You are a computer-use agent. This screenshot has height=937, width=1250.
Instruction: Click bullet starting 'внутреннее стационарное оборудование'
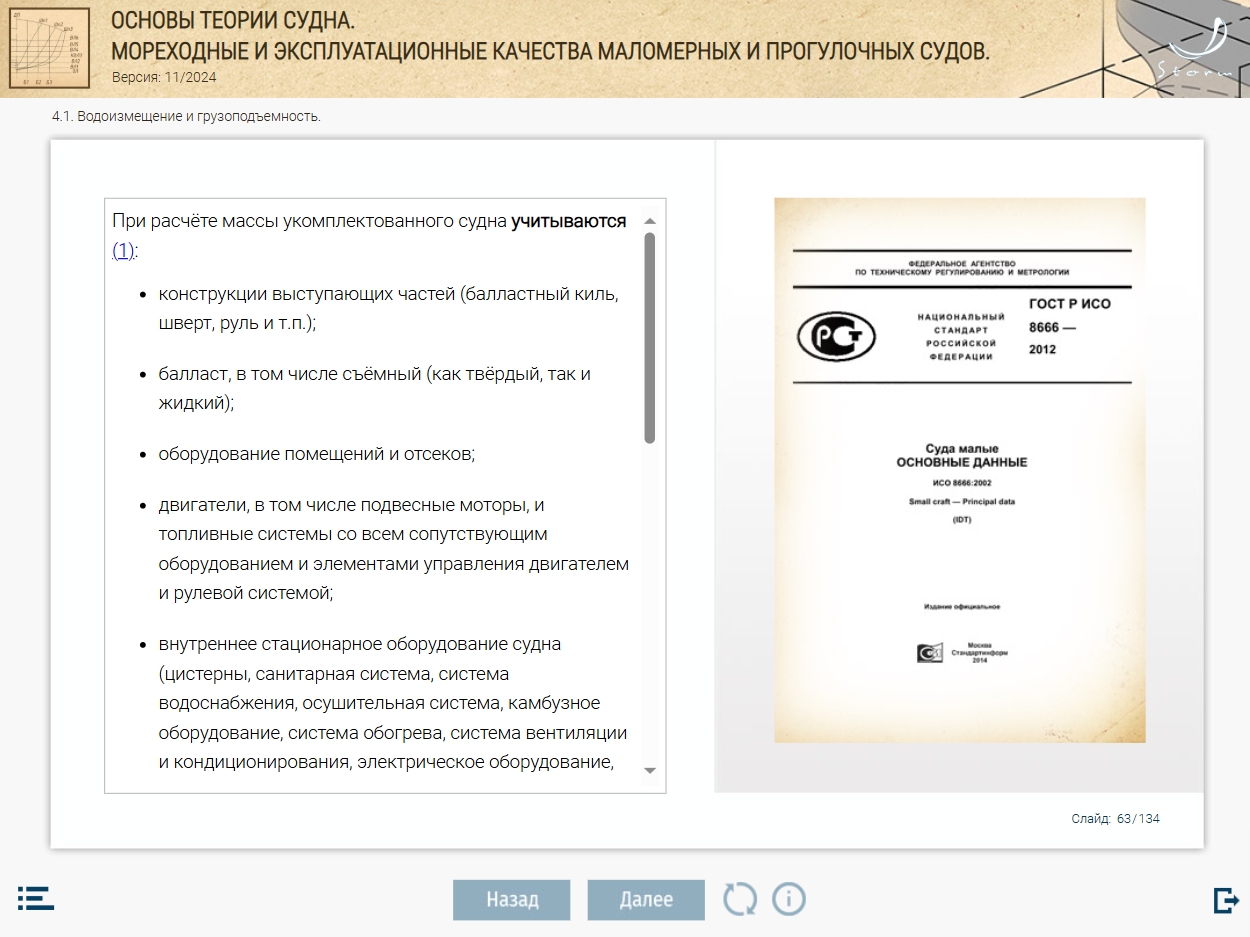click(393, 703)
